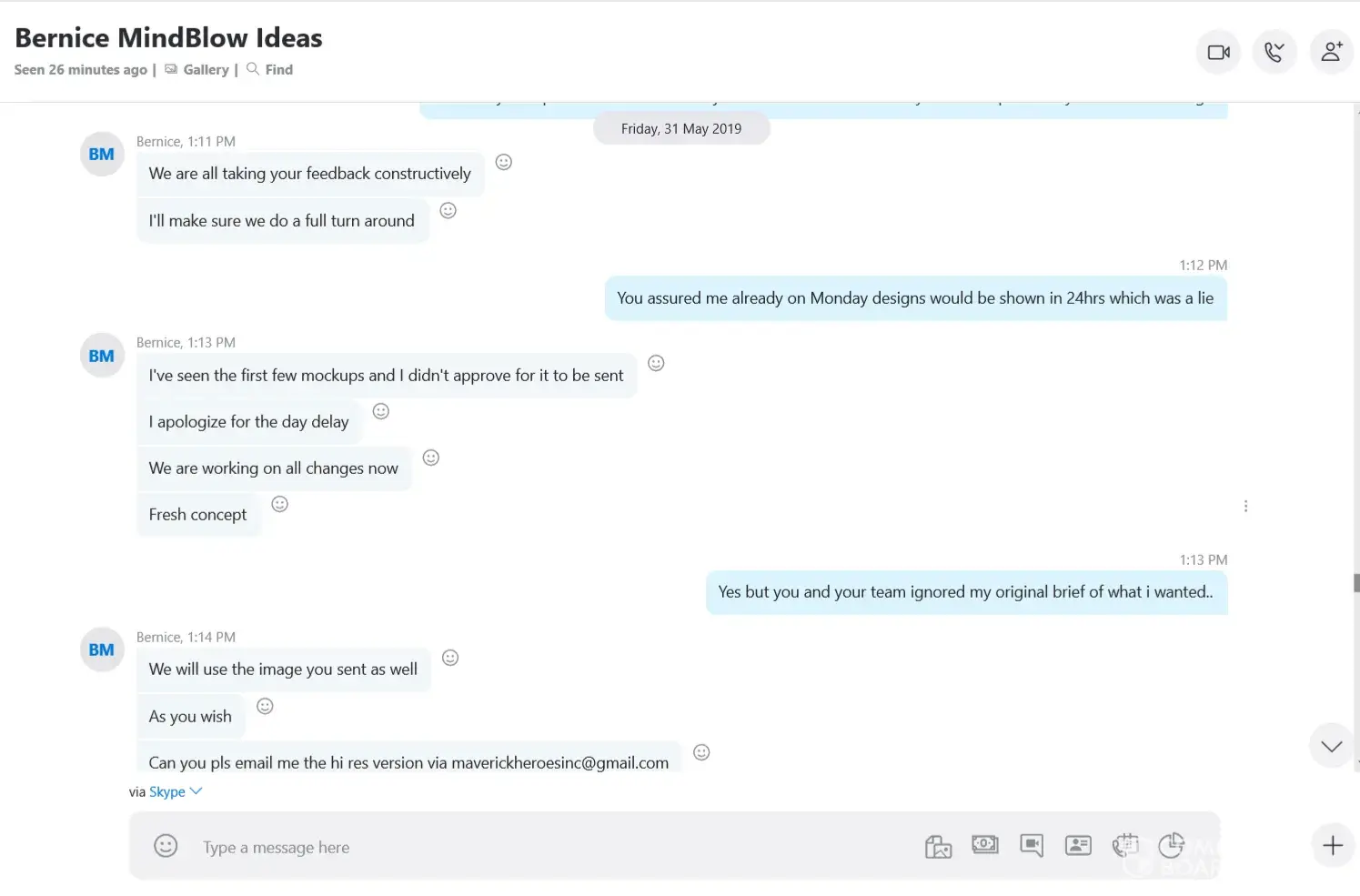Record a video message

[1032, 845]
